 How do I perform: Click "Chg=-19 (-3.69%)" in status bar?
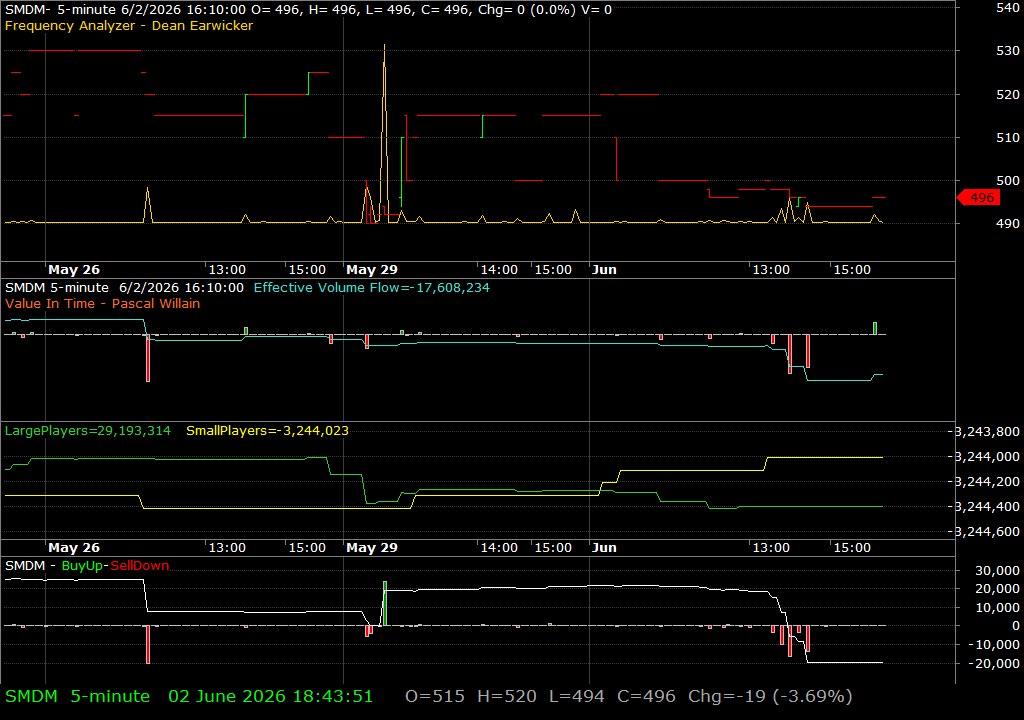click(x=770, y=696)
